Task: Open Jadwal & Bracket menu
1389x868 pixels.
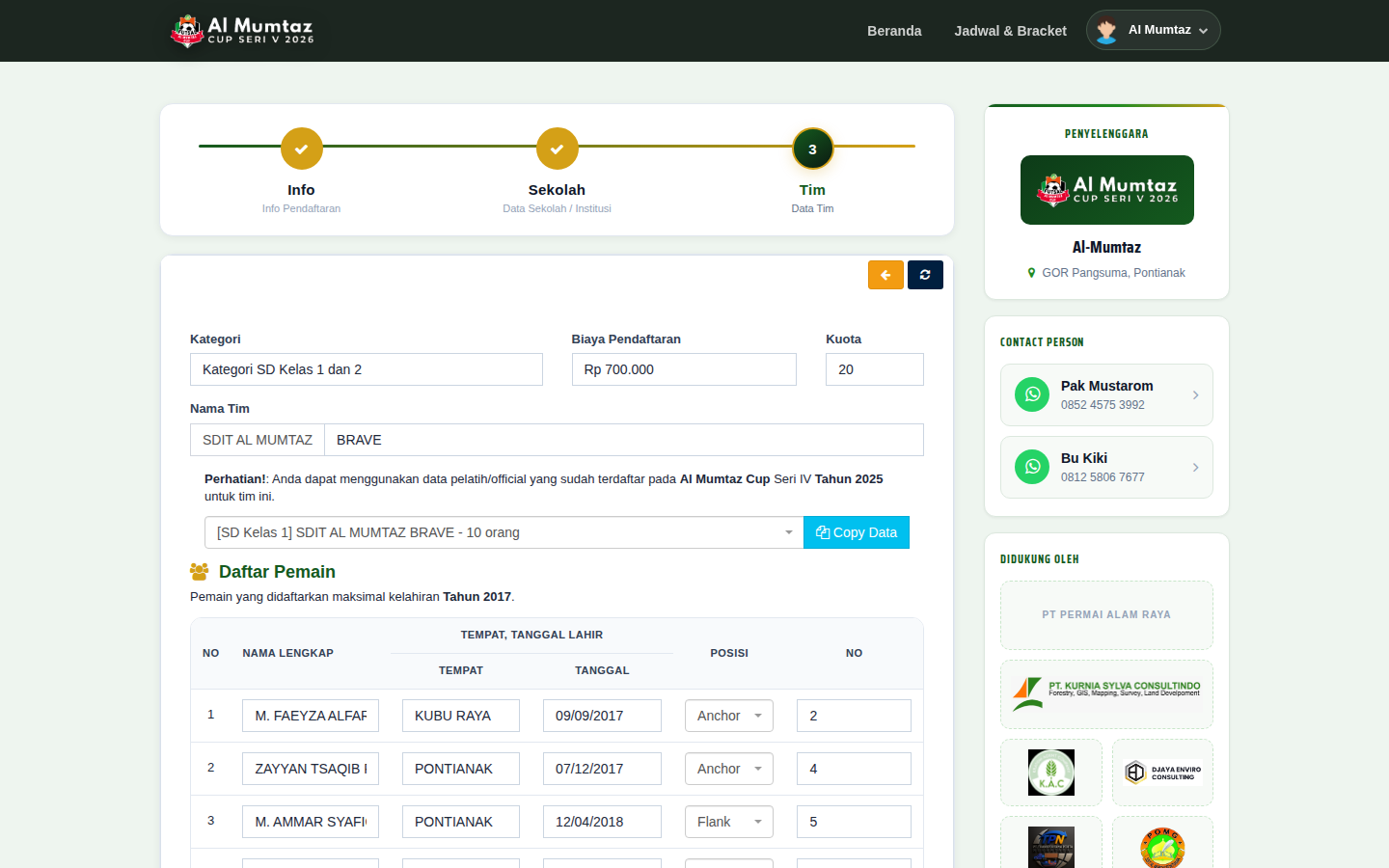Action: pyautogui.click(x=1010, y=31)
